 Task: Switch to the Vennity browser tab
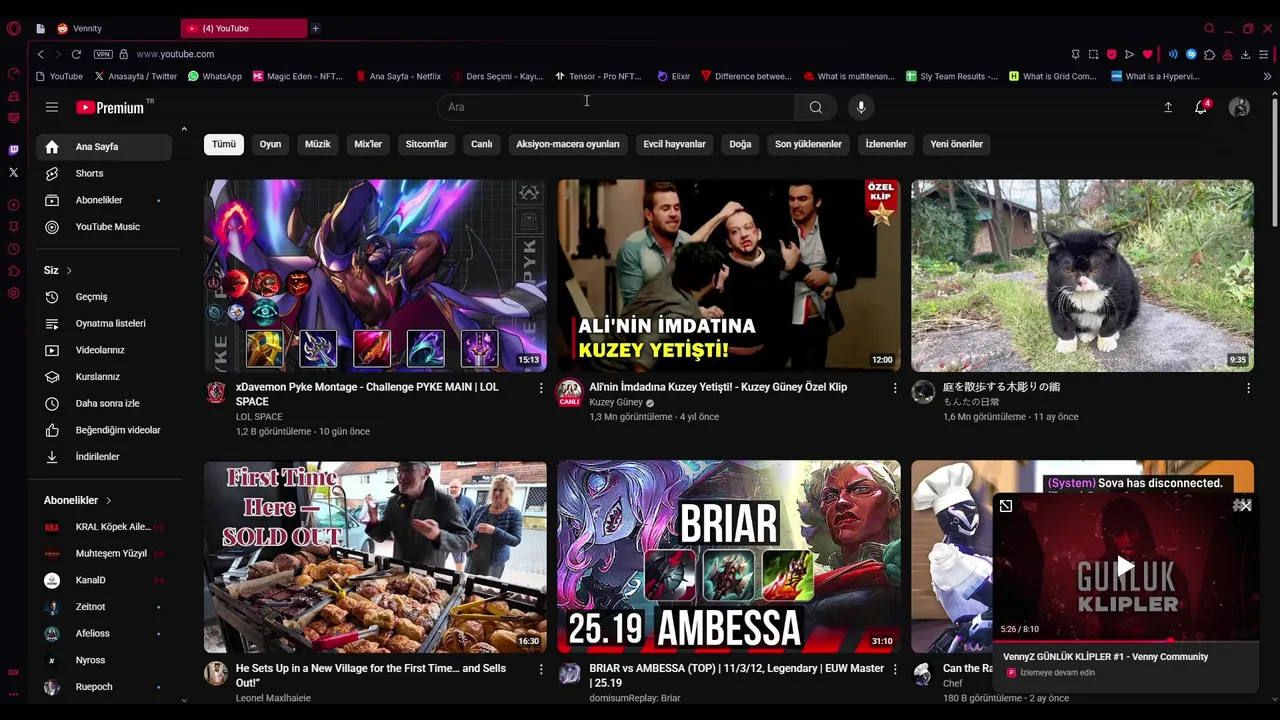[115, 28]
